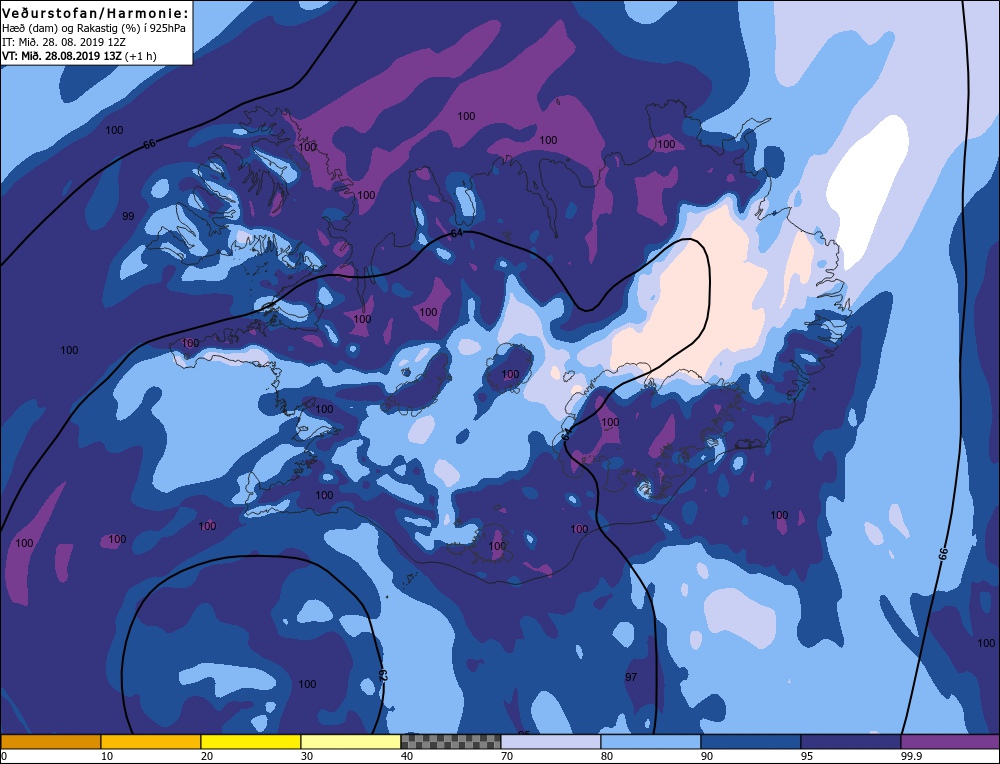Click the legend tick label '80'
1000x764 pixels.
(607, 756)
